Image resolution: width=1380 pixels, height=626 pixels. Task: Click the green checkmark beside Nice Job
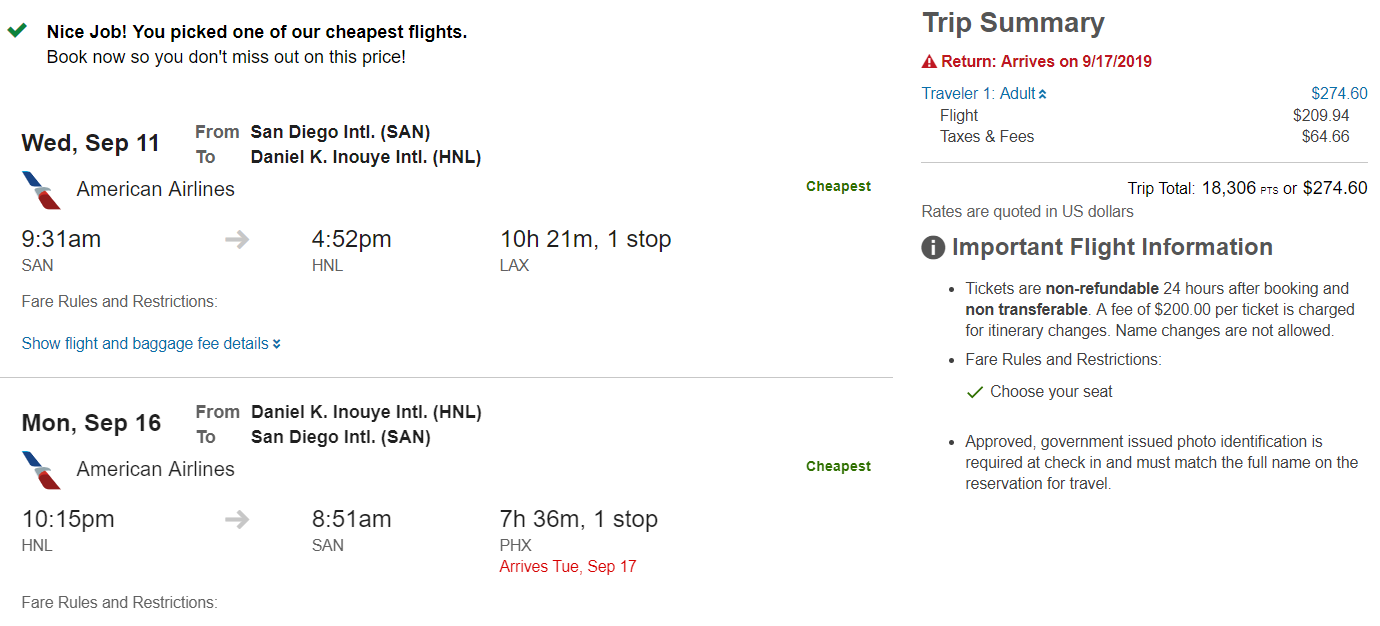click(x=17, y=31)
